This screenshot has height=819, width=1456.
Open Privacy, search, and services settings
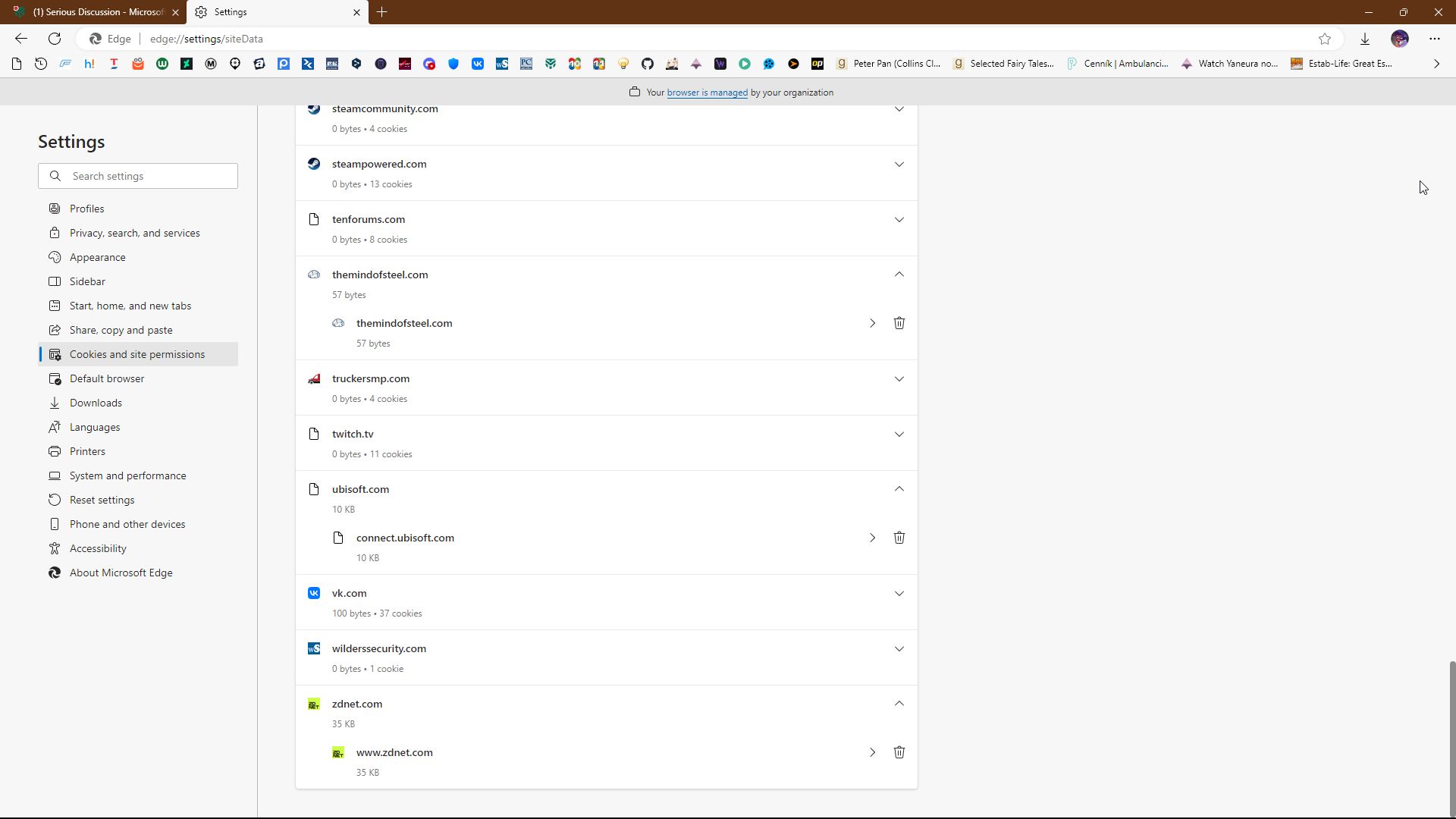pos(134,233)
